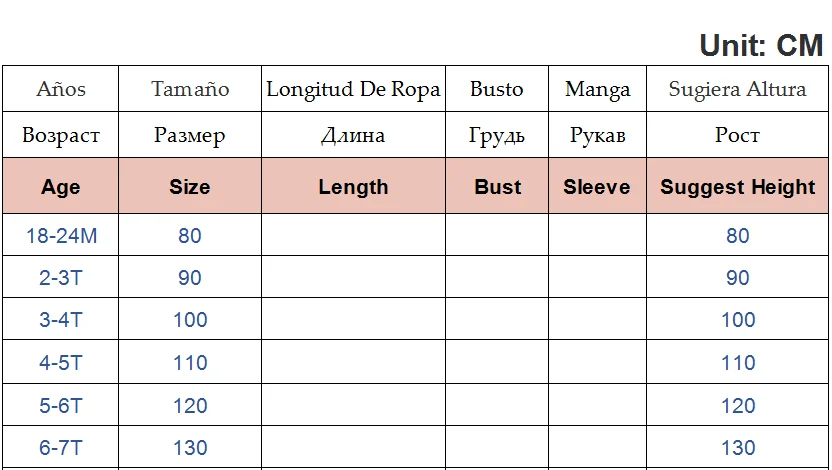Select size 110 in the Size column
832x470 pixels.
190,363
